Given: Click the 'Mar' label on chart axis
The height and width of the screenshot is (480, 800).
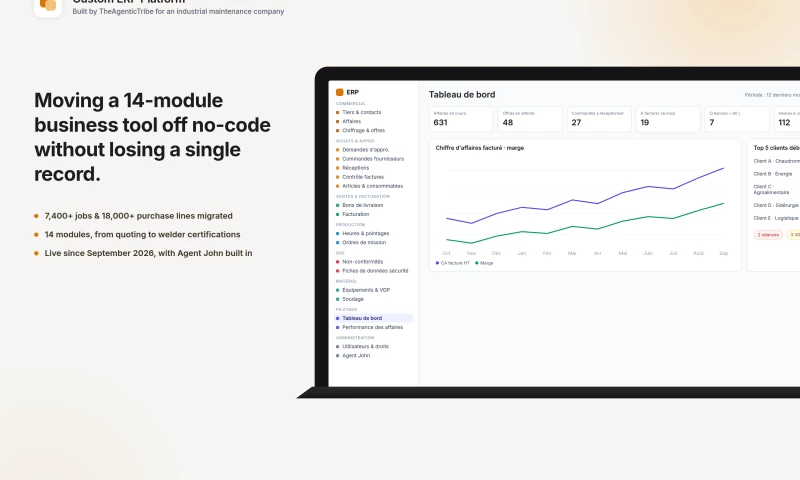Looking at the screenshot, I should [x=572, y=253].
